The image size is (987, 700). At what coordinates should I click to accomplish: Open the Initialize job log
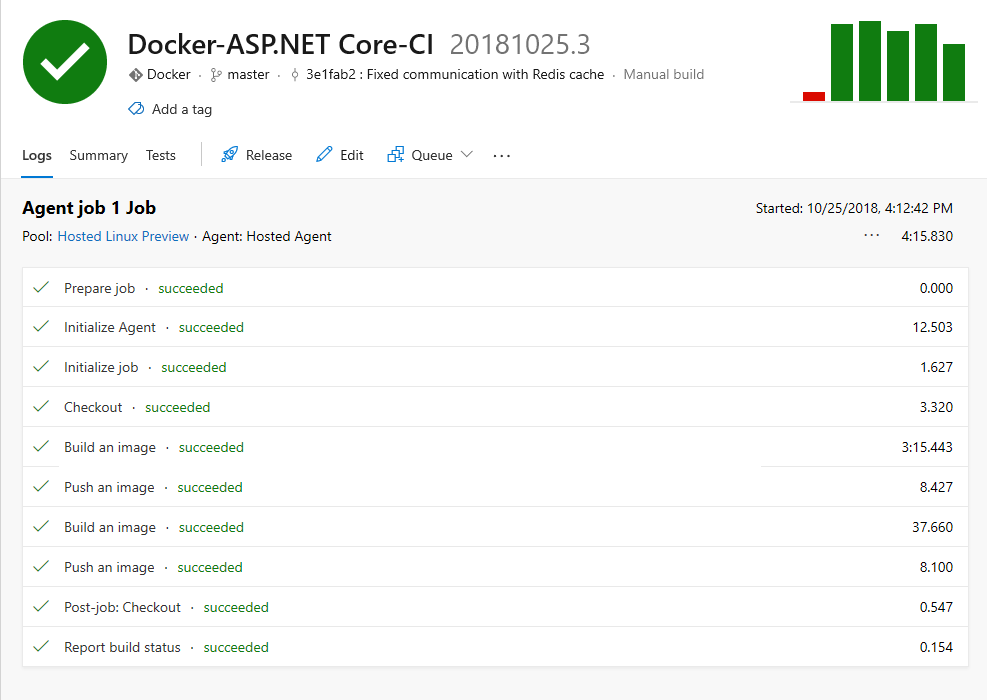pos(495,367)
